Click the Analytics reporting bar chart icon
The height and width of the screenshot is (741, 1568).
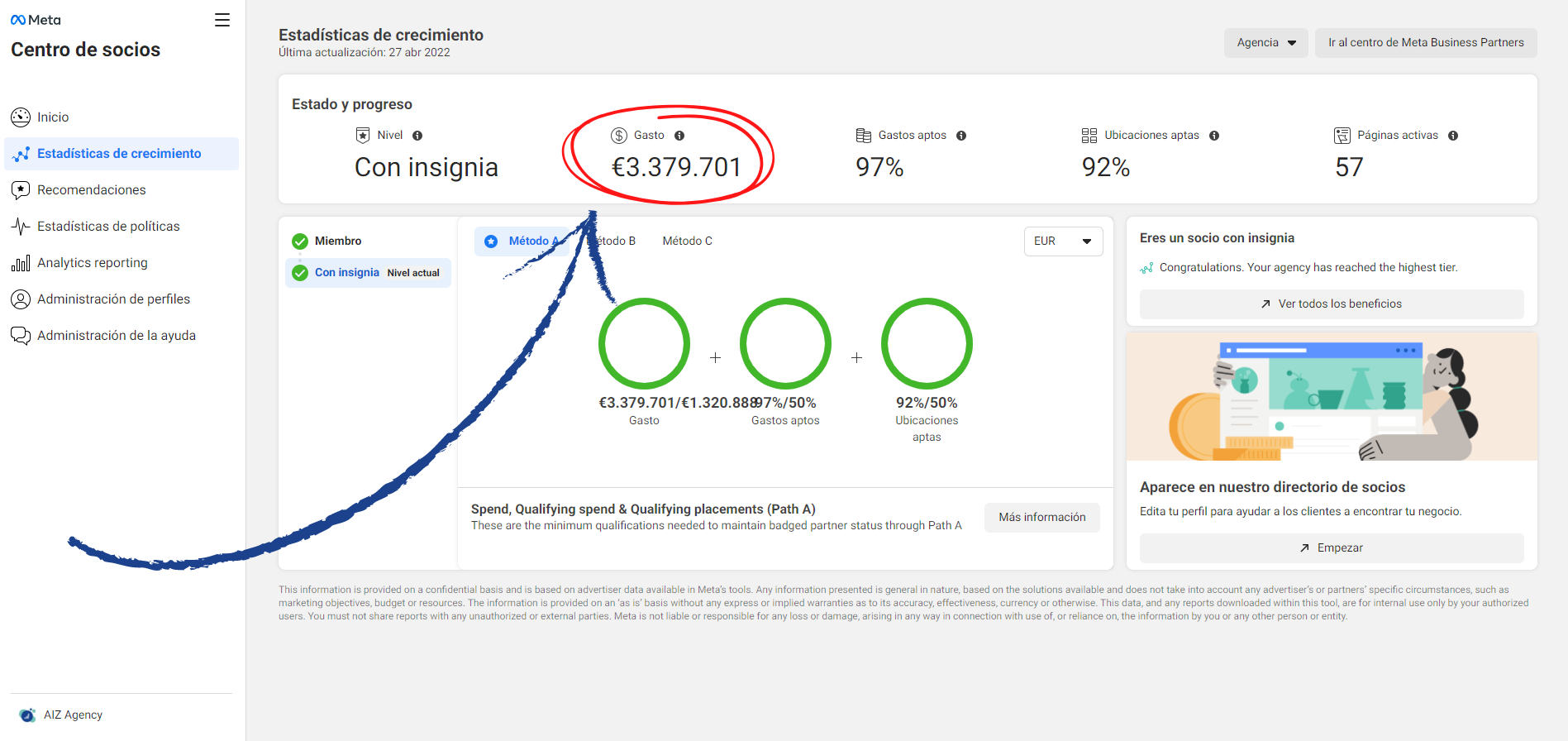[21, 263]
